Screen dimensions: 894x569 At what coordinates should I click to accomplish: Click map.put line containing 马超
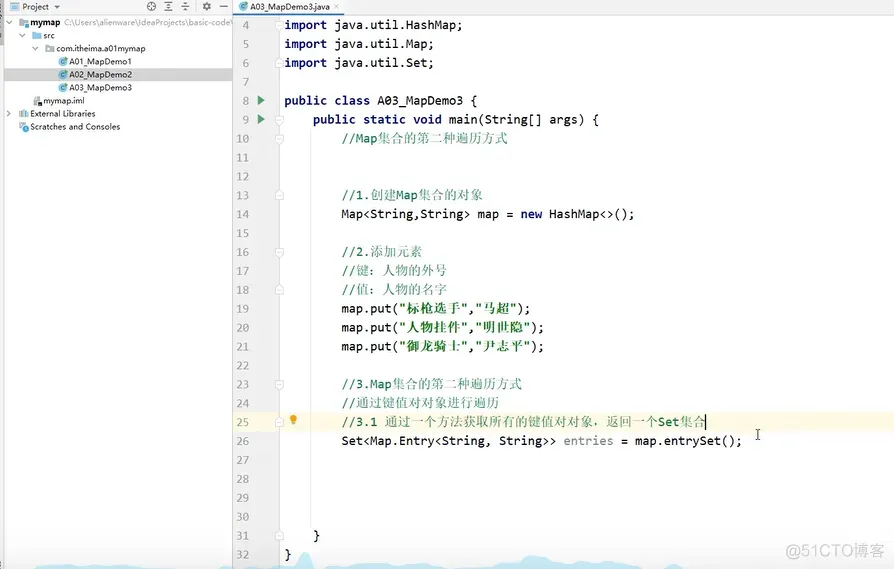tap(436, 309)
